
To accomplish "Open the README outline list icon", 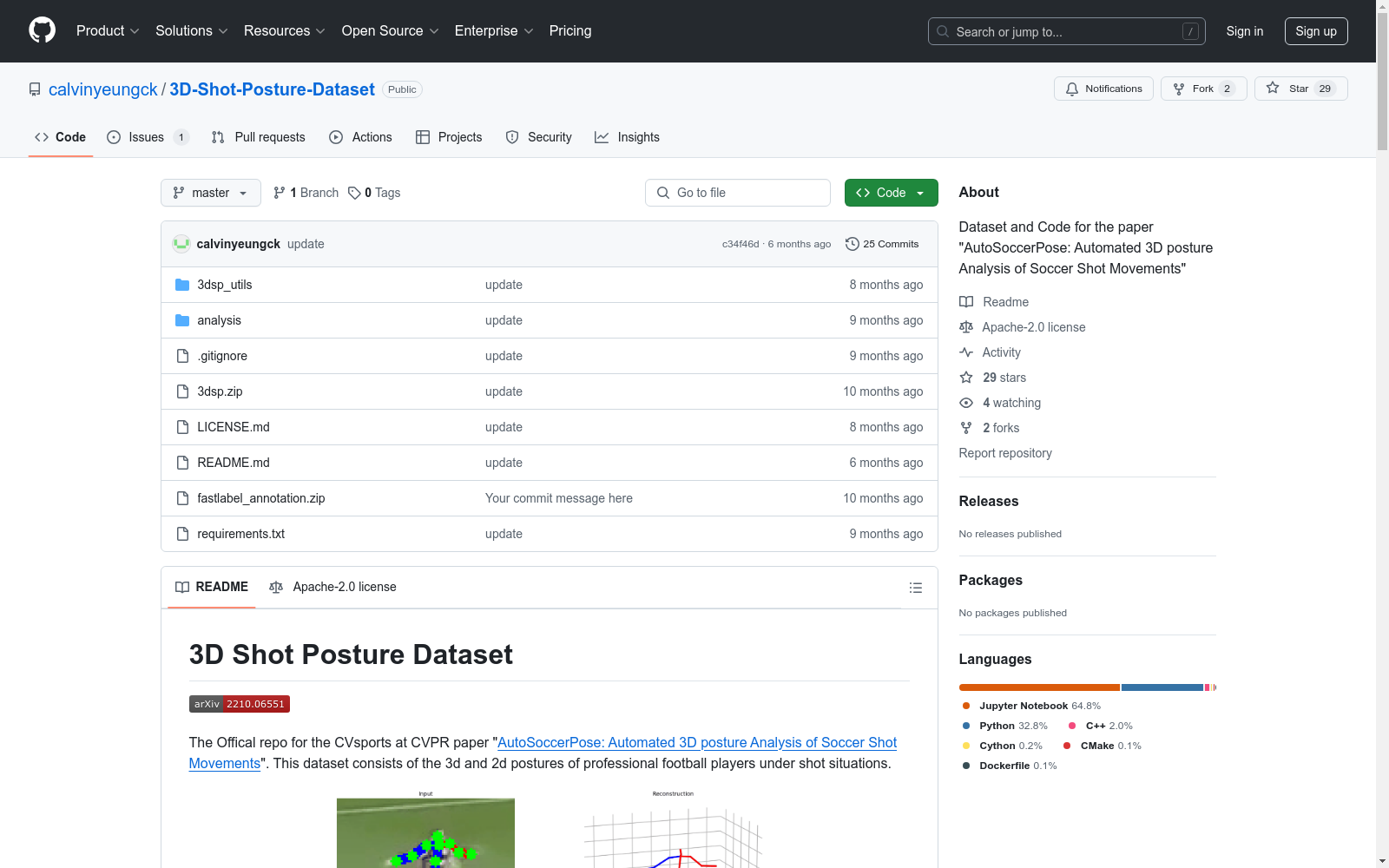I will click(916, 588).
